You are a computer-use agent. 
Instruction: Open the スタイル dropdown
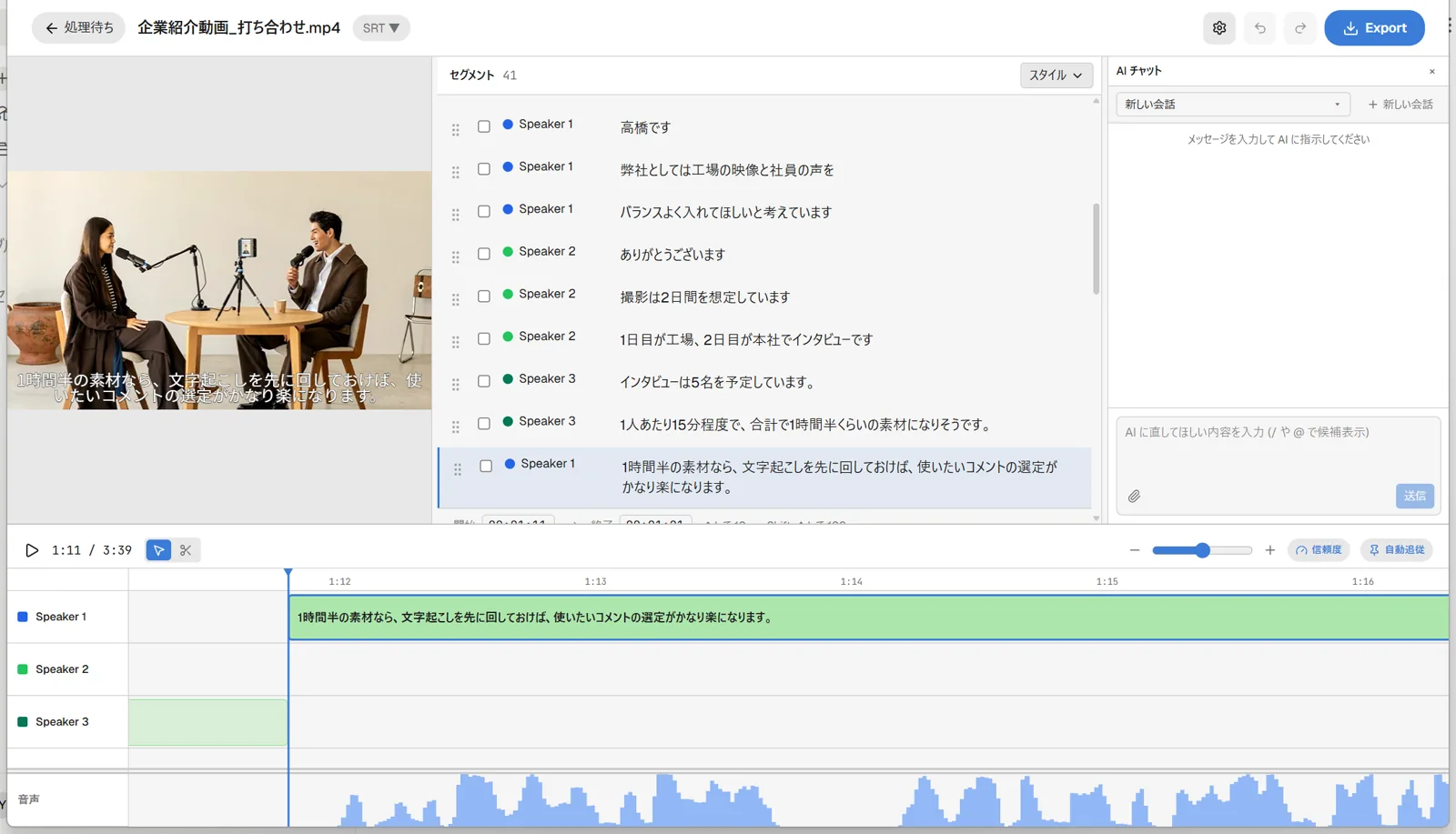[x=1056, y=75]
